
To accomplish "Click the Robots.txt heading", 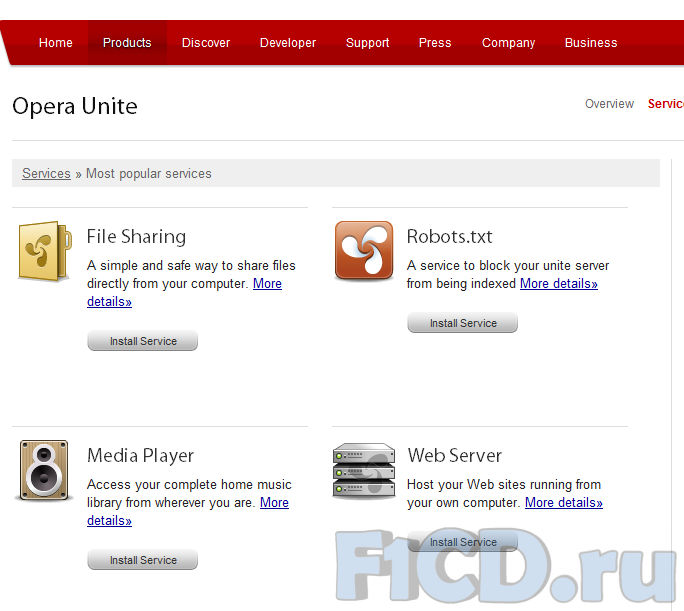I will (x=449, y=237).
